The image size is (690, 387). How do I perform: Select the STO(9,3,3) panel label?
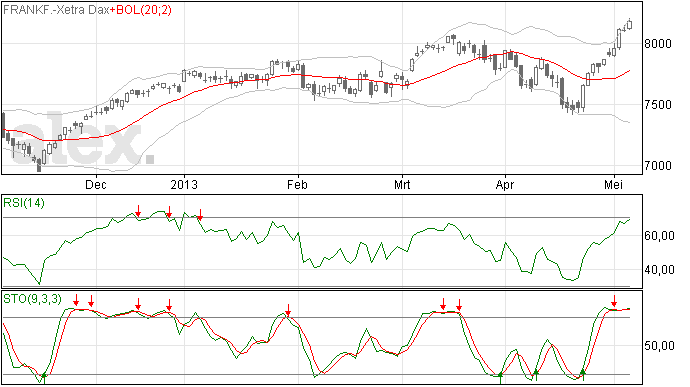click(33, 299)
